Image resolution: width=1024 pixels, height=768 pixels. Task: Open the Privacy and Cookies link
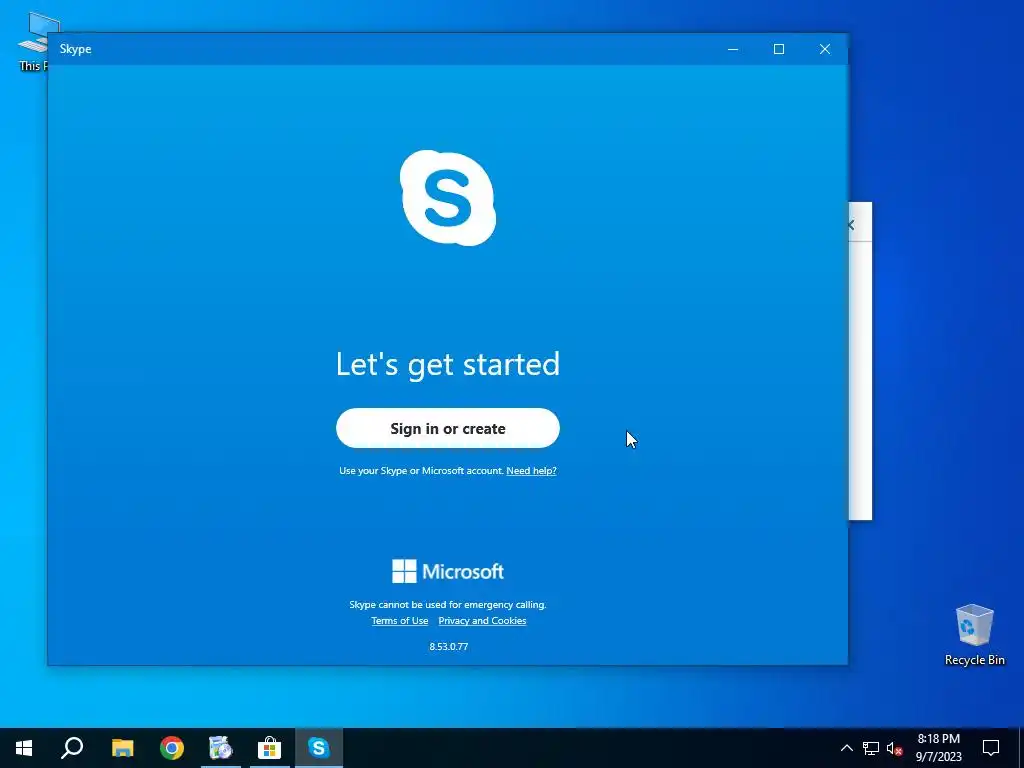point(482,621)
